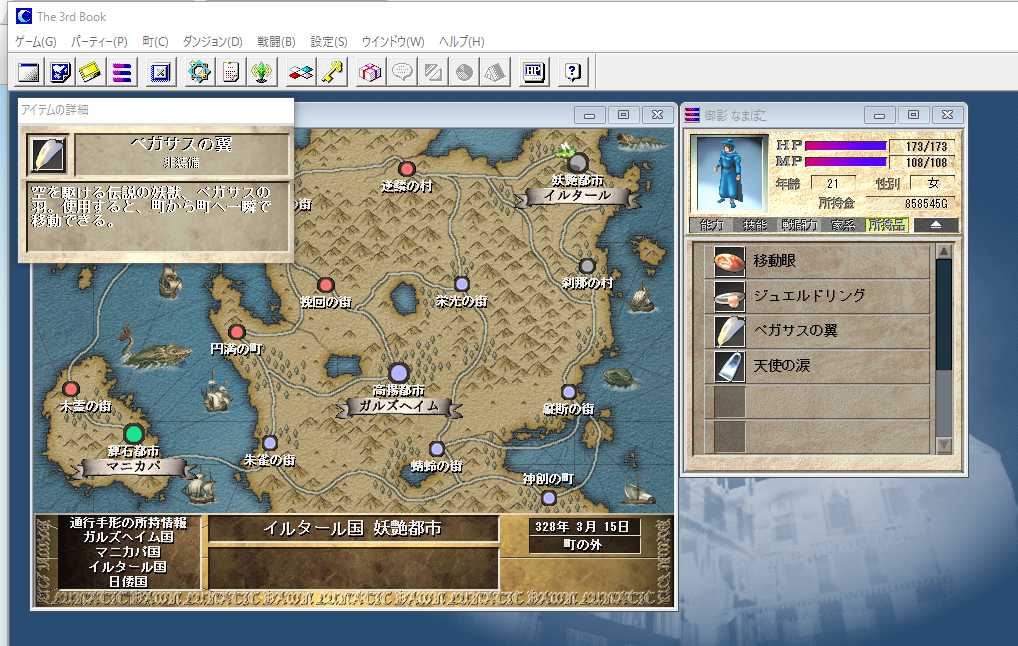
Task: Open the 戦闘(B) menu
Action: click(x=276, y=42)
